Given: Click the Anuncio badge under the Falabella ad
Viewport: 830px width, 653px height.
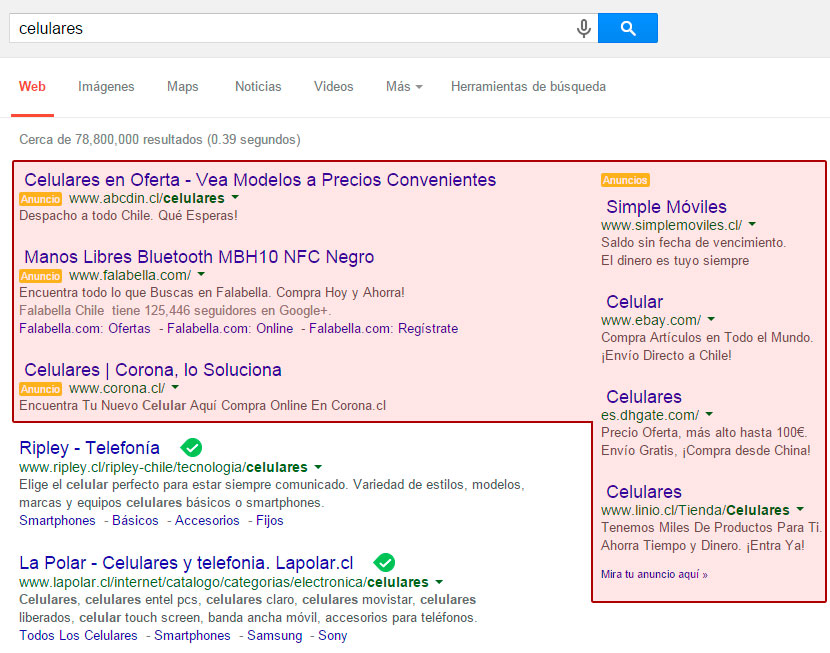Looking at the screenshot, I should click(40, 276).
